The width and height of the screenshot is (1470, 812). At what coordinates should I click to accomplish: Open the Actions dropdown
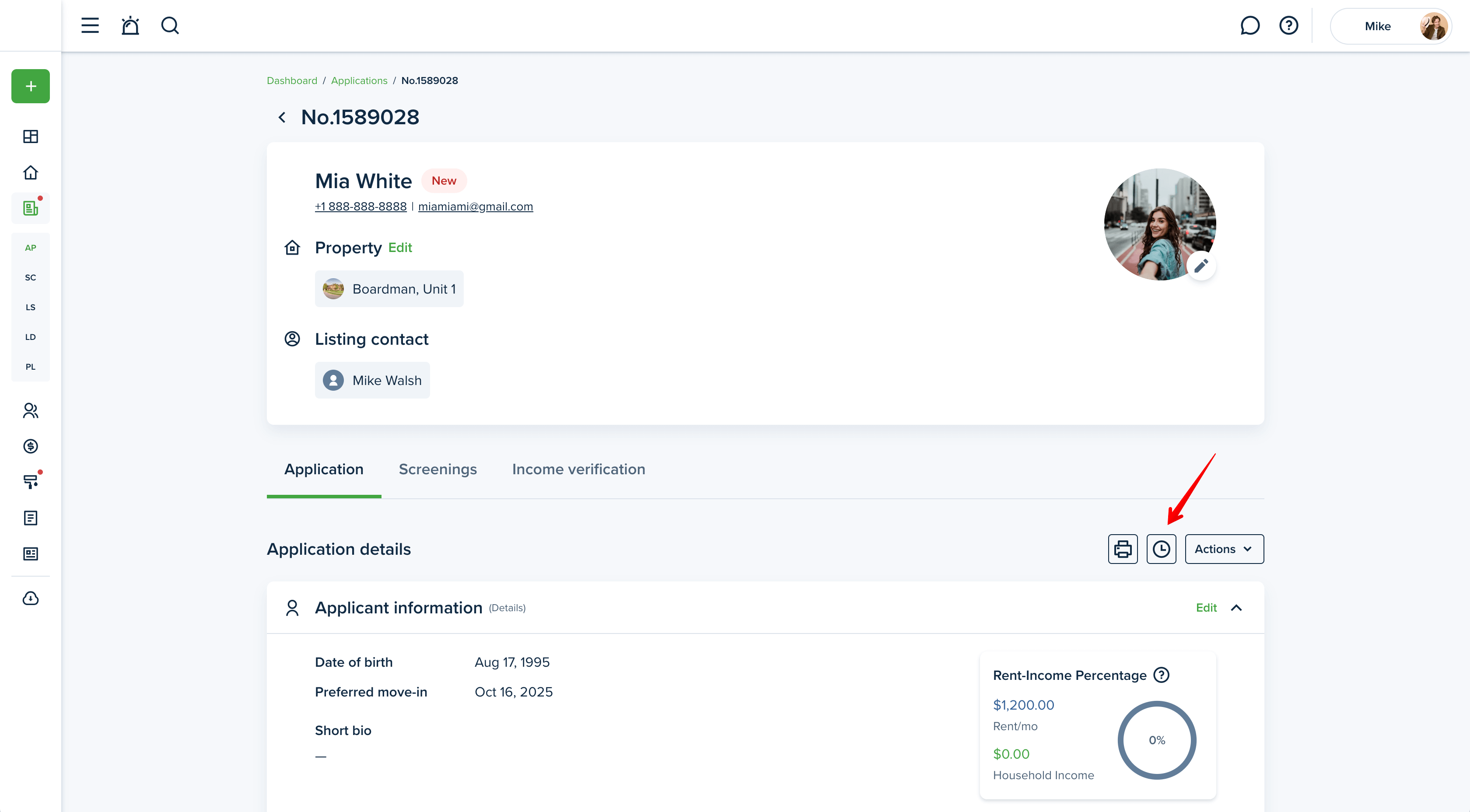[1224, 549]
